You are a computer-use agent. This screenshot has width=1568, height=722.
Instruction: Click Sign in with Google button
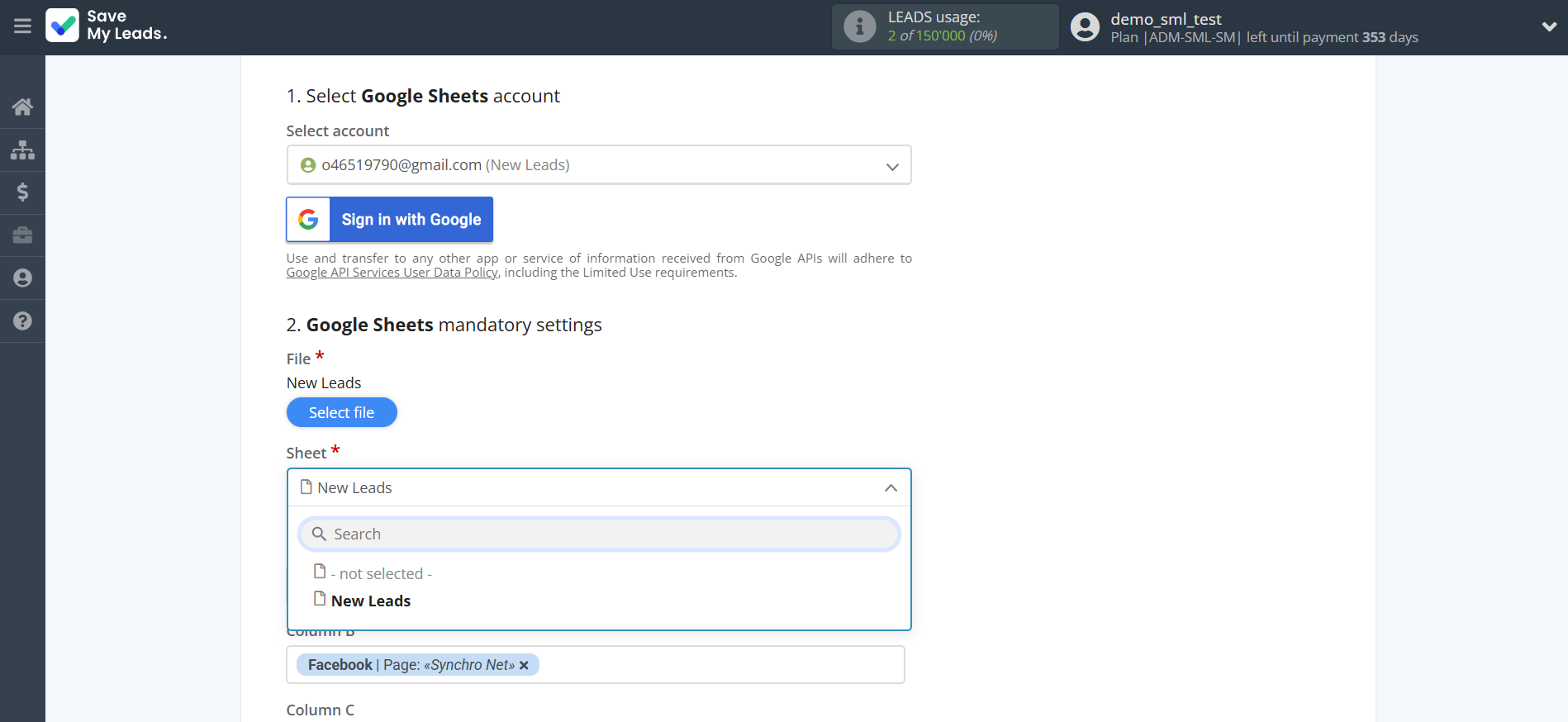point(390,220)
